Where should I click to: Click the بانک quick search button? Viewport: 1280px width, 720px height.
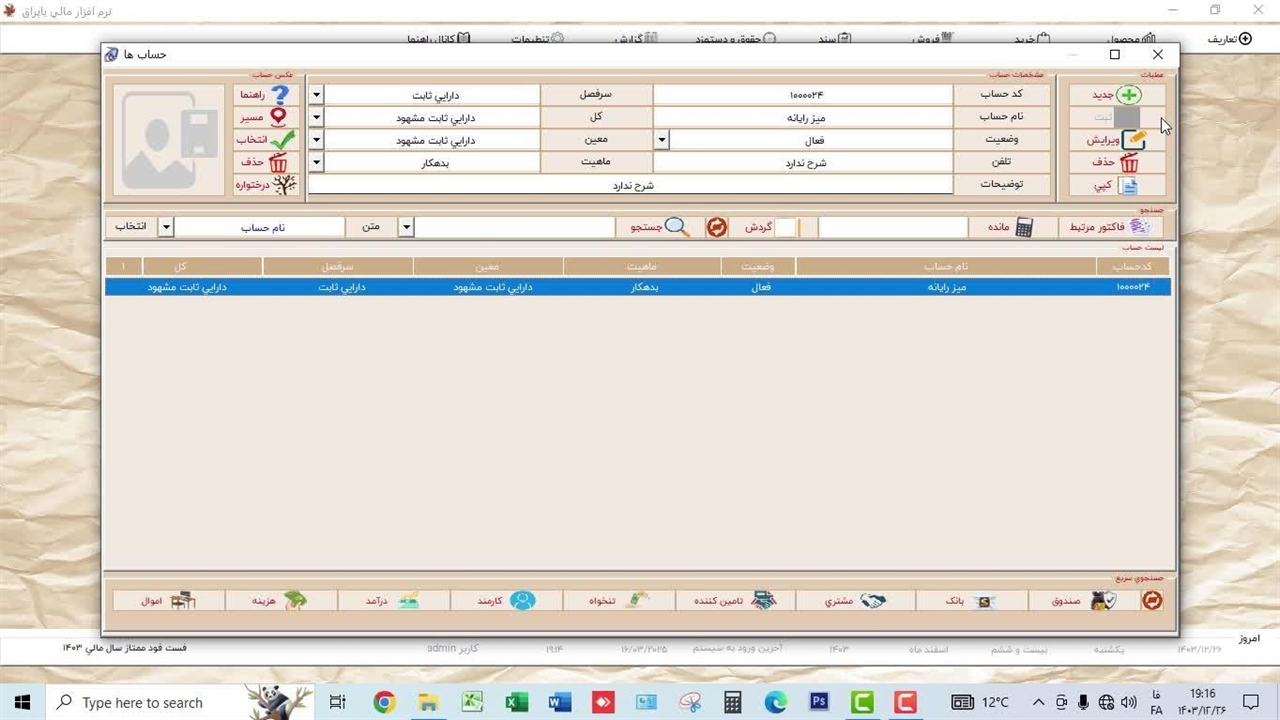[x=971, y=601]
